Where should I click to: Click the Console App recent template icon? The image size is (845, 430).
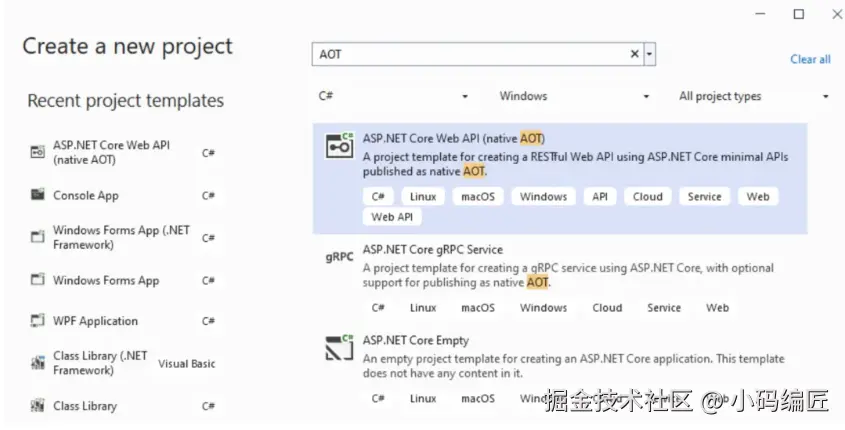pyautogui.click(x=37, y=195)
